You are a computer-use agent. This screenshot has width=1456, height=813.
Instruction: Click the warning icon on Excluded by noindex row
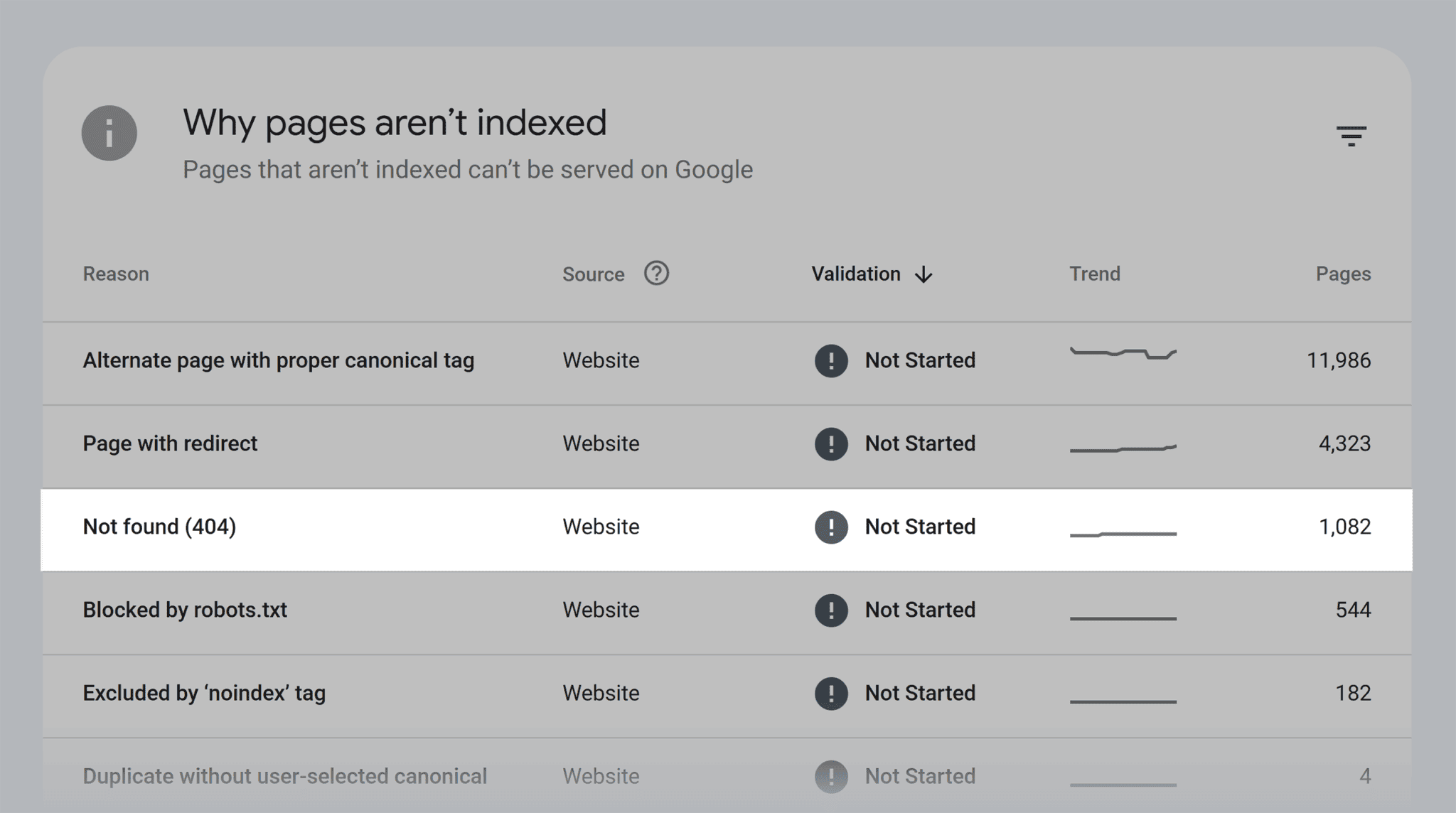[830, 693]
